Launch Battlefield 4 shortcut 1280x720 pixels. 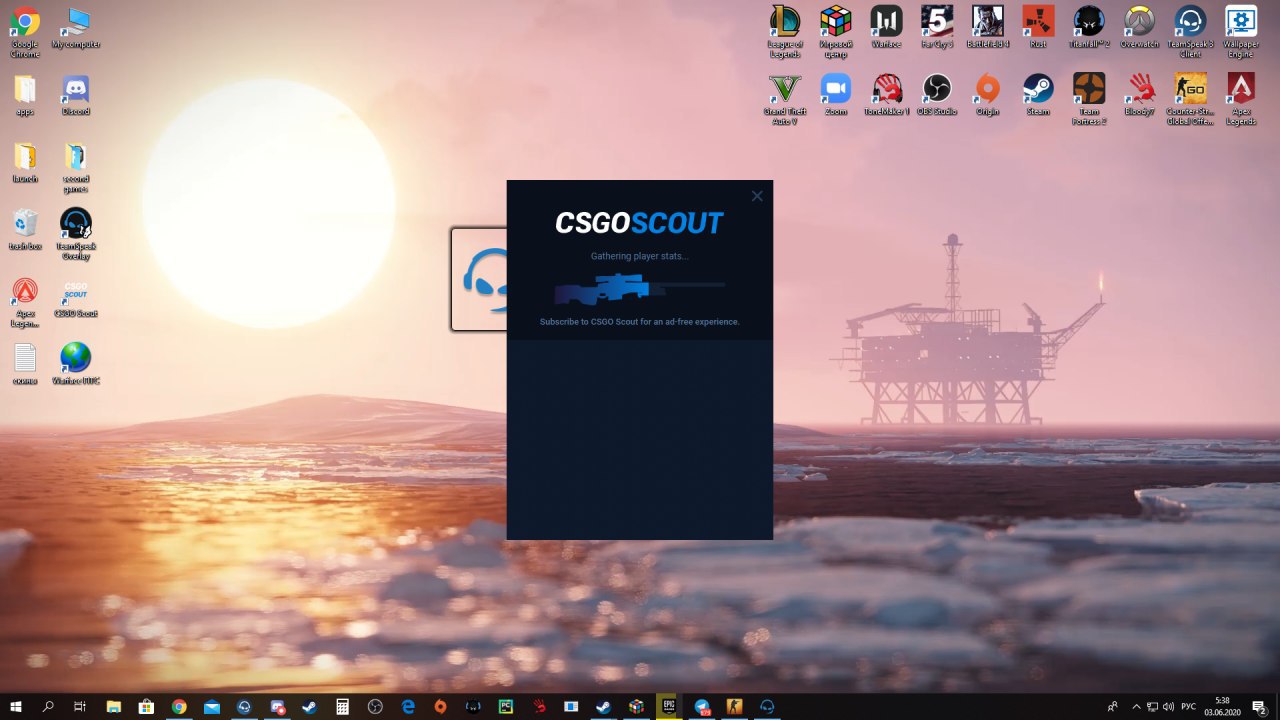pyautogui.click(x=988, y=28)
